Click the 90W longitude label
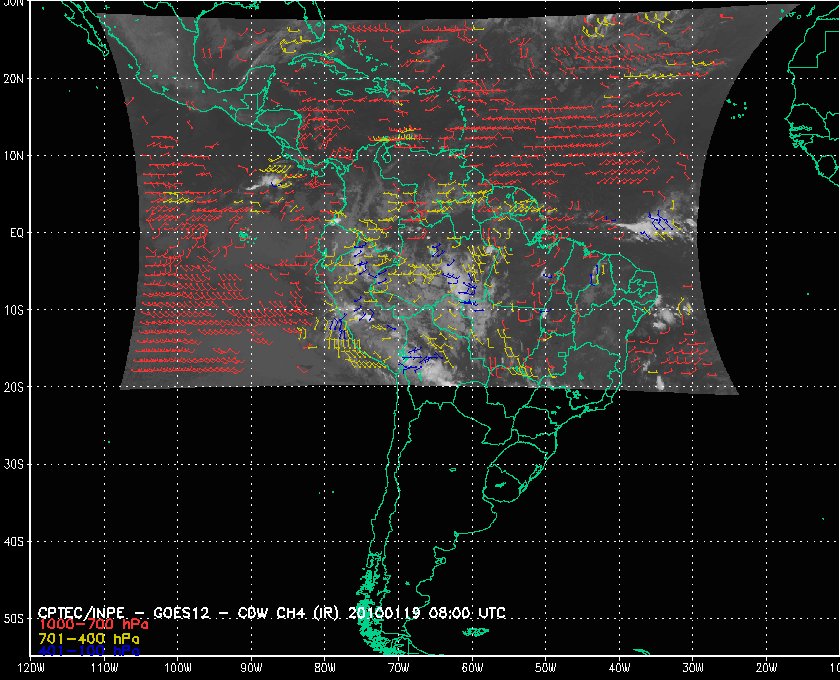Screen dimensions: 840x680 [251, 668]
